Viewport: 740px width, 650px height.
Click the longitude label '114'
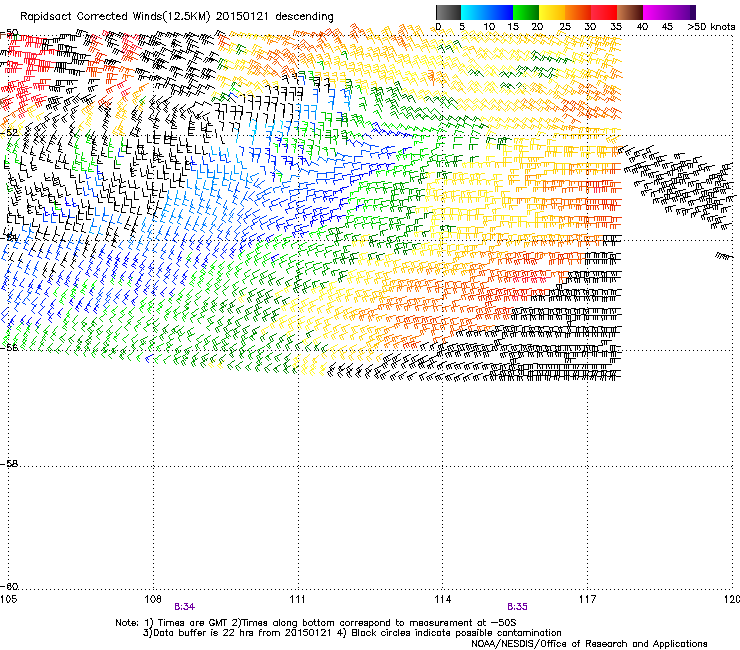442,599
